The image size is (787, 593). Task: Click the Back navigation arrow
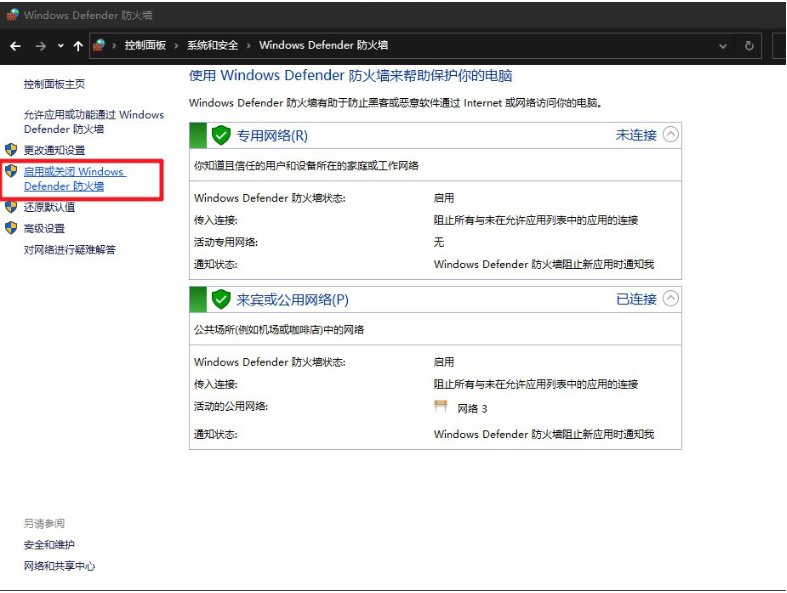point(15,46)
